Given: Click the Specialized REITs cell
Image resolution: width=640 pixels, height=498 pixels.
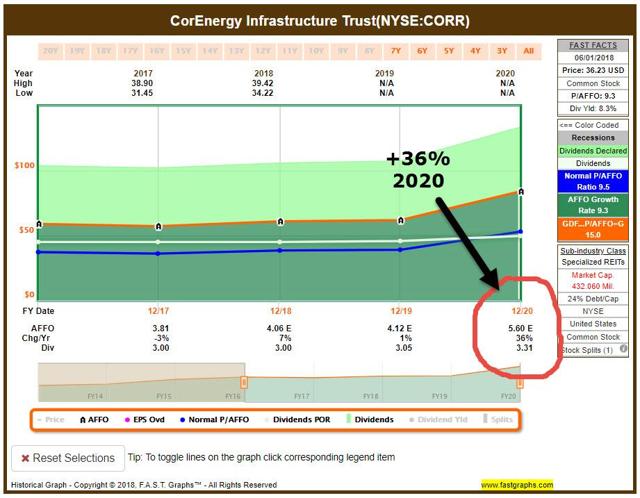Looking at the screenshot, I should (x=593, y=262).
